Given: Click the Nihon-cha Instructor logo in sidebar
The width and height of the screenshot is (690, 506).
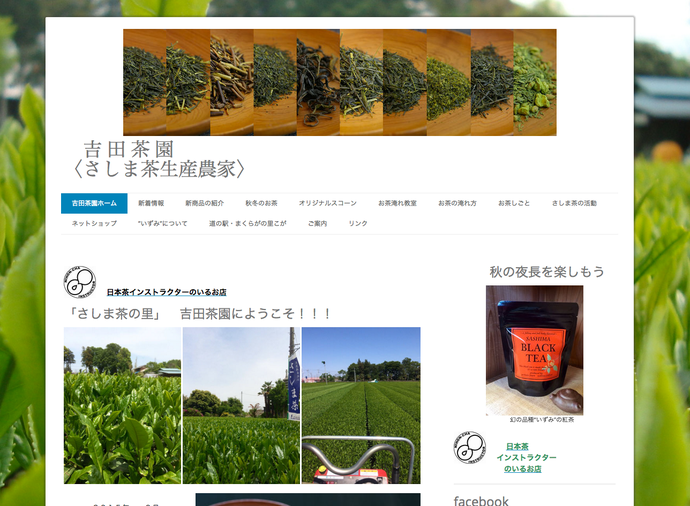Looking at the screenshot, I should (x=470, y=447).
